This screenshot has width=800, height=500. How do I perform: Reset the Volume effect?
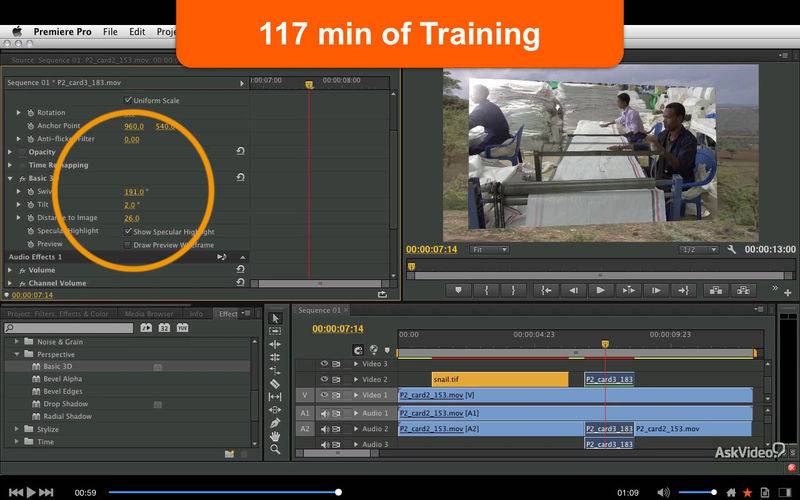click(x=240, y=269)
